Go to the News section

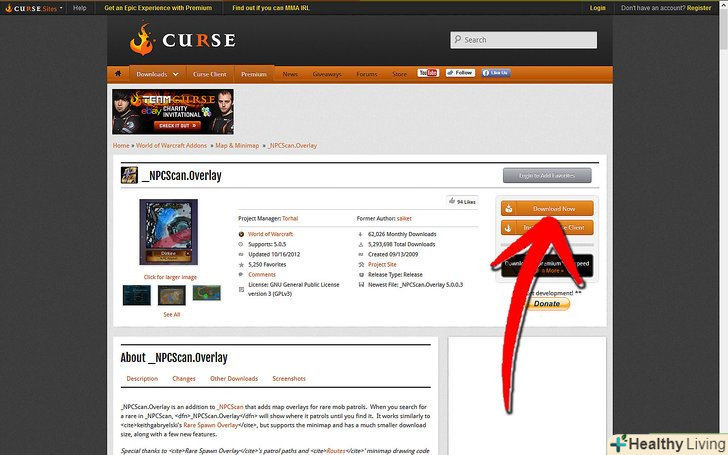pyautogui.click(x=290, y=74)
